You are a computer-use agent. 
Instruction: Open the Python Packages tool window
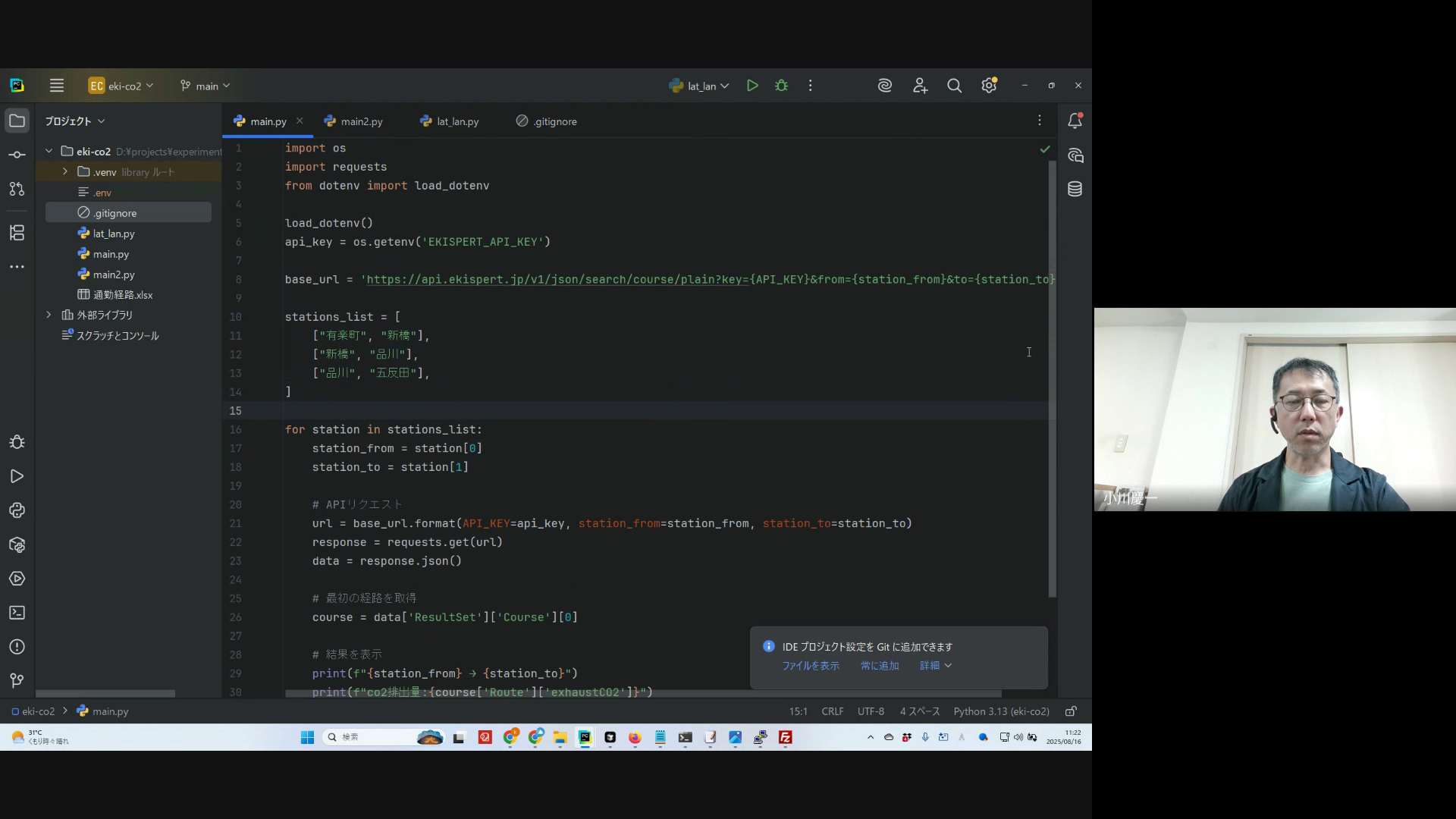tap(17, 544)
